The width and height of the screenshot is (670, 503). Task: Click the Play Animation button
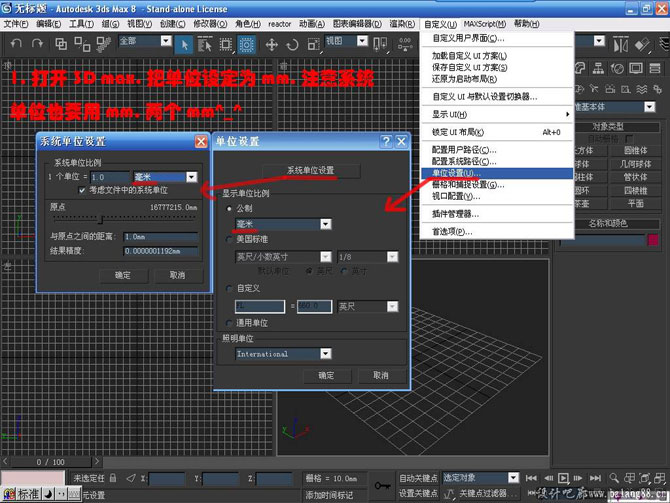click(563, 478)
